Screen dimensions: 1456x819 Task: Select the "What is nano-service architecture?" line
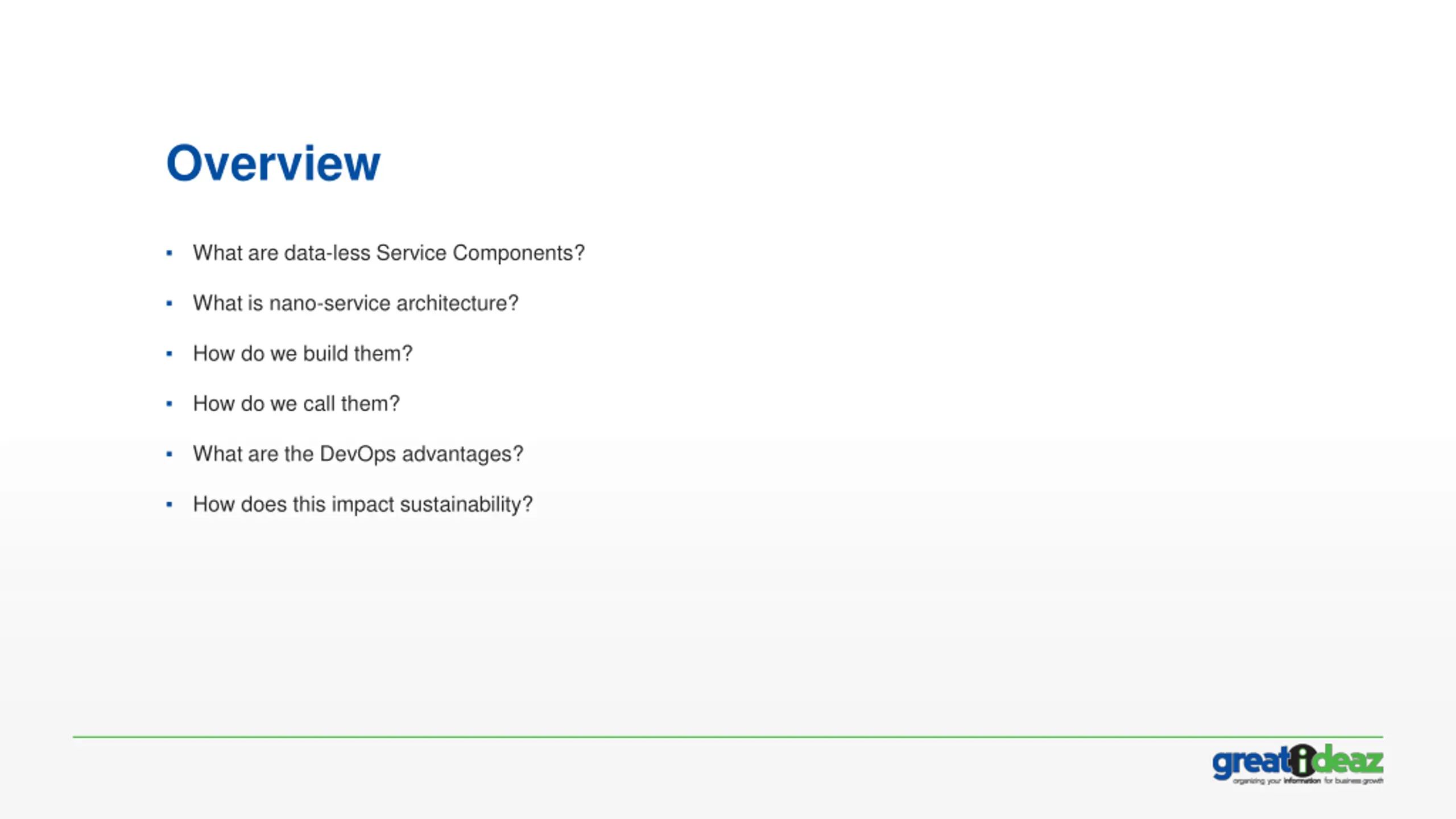355,303
